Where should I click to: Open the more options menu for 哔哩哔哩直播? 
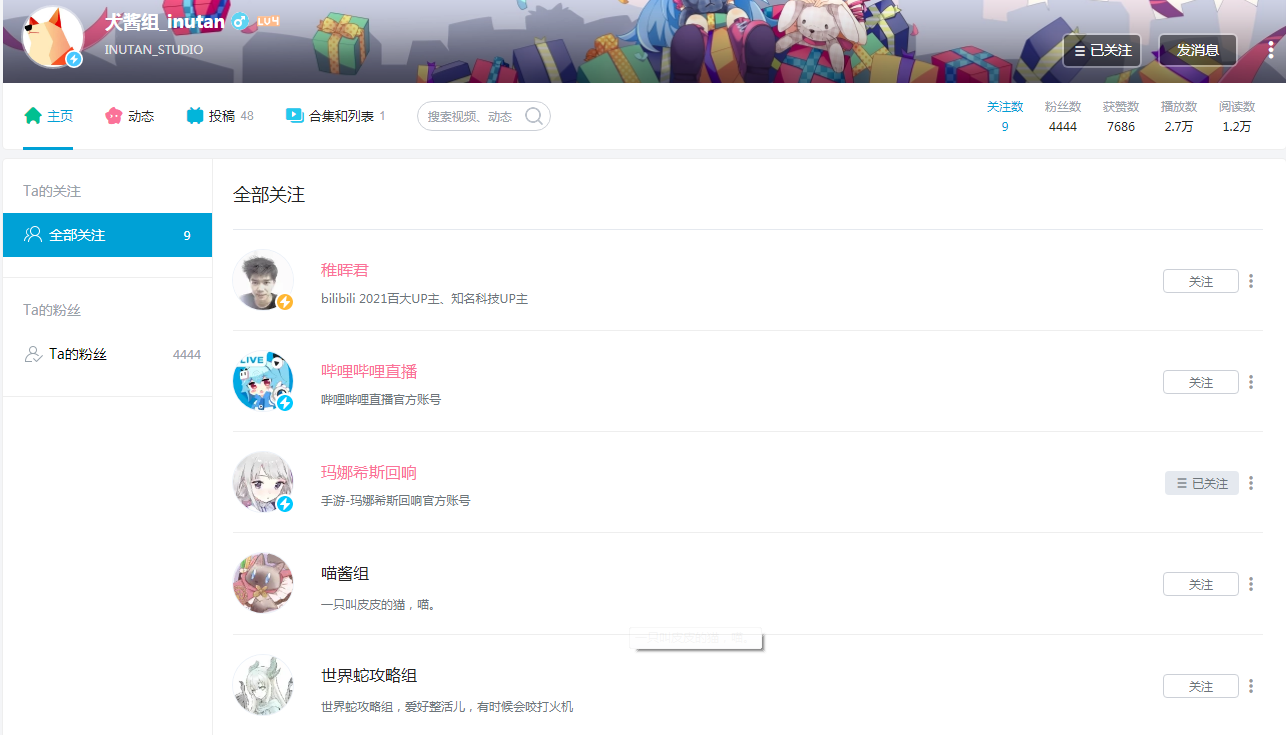coord(1251,382)
